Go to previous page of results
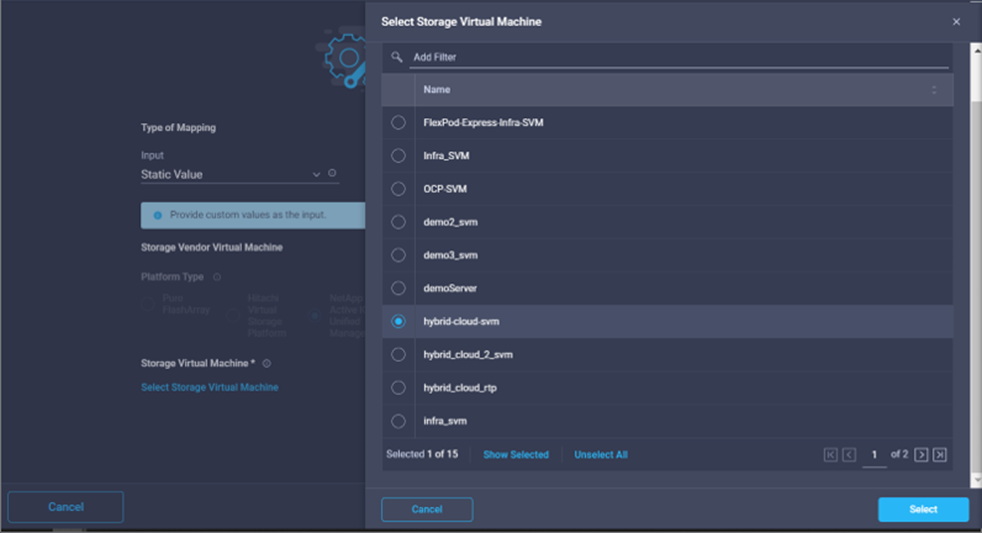Viewport: 982px width, 533px height. [849, 455]
